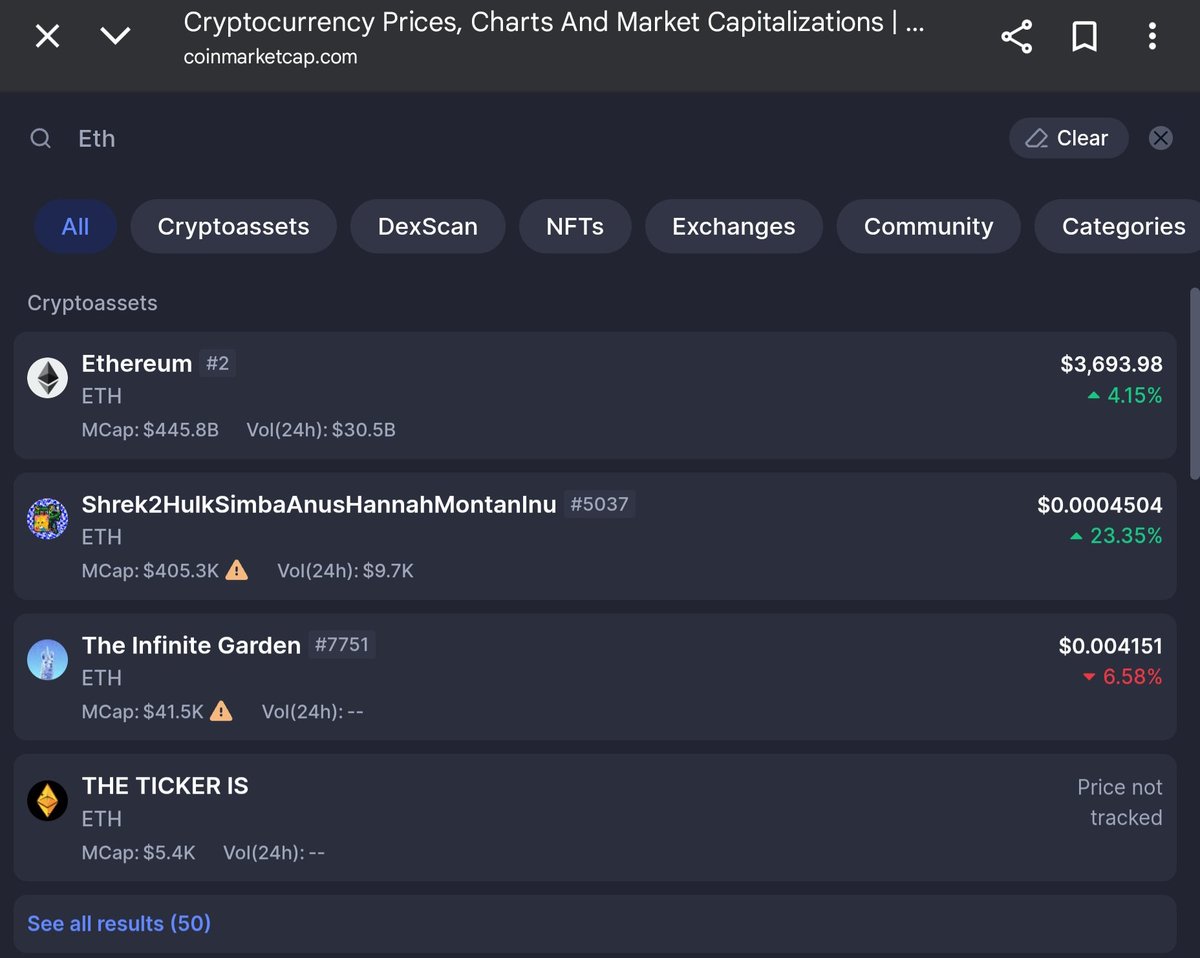Click Ethereum's MCap: $445.8B text
Screen dimensions: 1200x958
point(150,430)
